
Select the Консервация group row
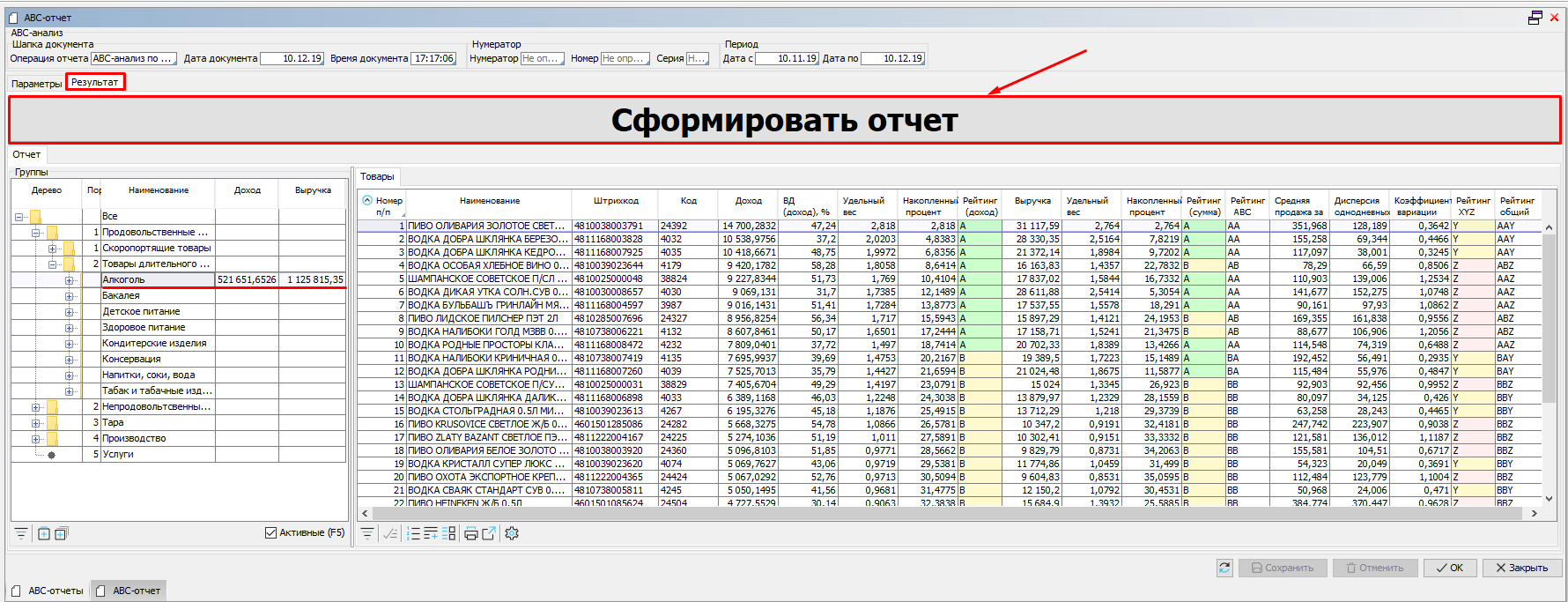tap(131, 359)
